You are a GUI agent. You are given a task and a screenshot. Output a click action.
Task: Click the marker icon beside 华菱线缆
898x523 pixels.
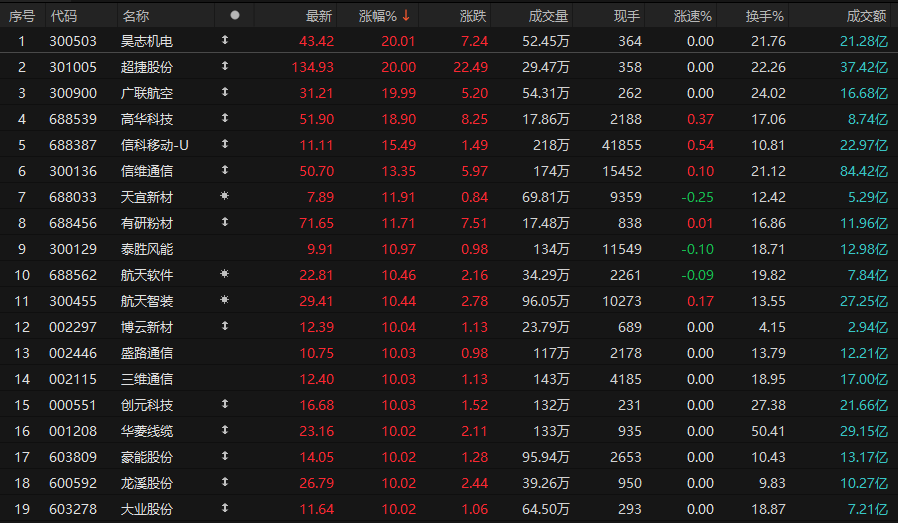point(225,430)
